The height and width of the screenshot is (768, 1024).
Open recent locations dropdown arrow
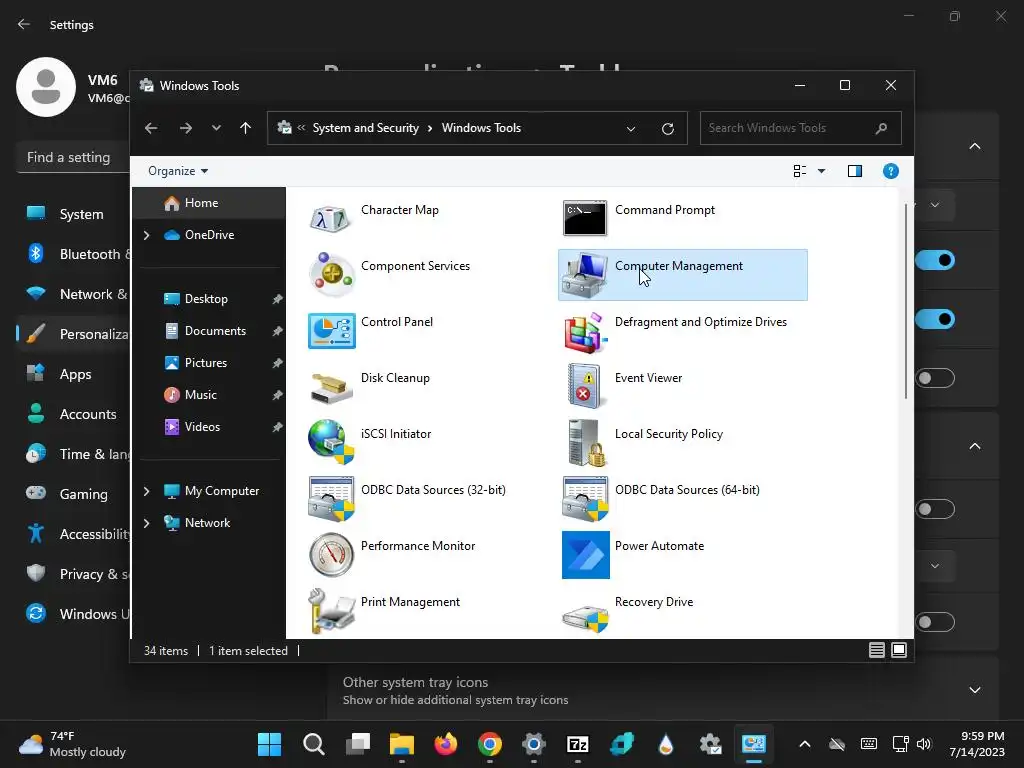tap(216, 128)
